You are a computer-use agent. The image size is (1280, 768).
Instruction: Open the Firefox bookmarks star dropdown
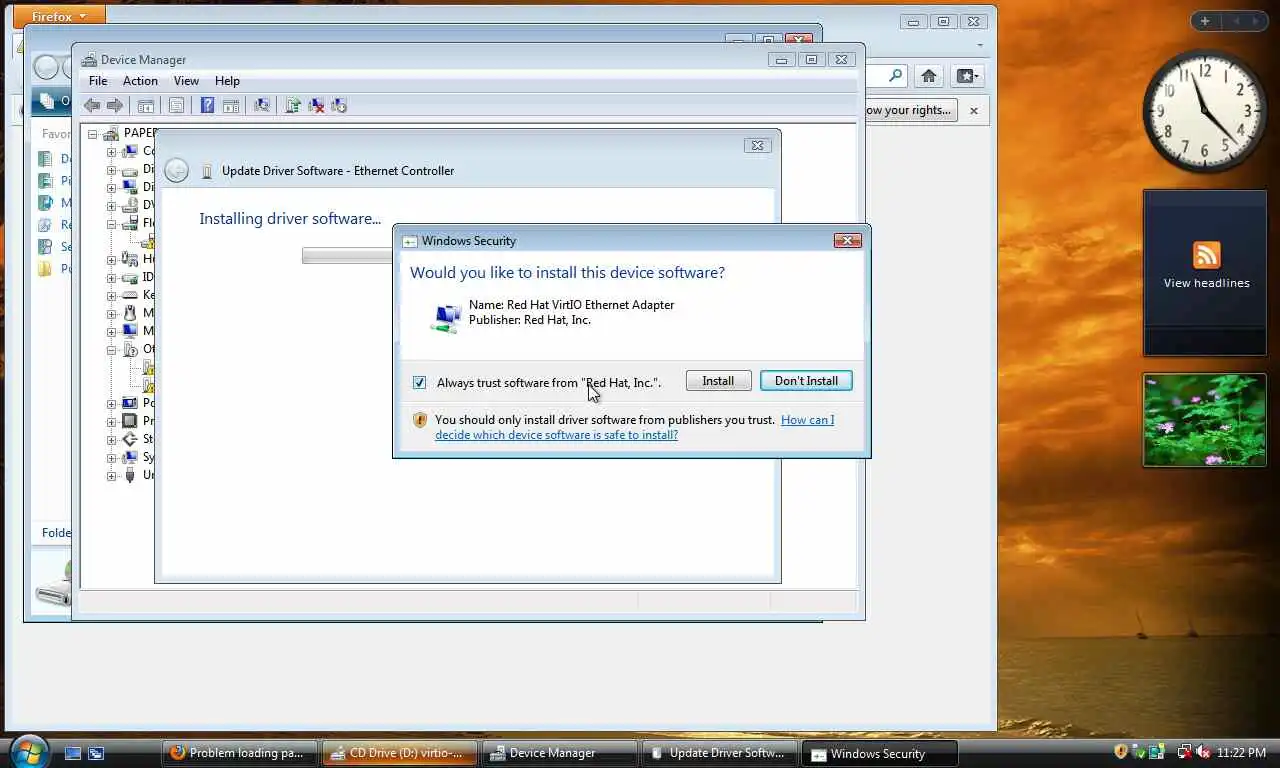[x=968, y=76]
